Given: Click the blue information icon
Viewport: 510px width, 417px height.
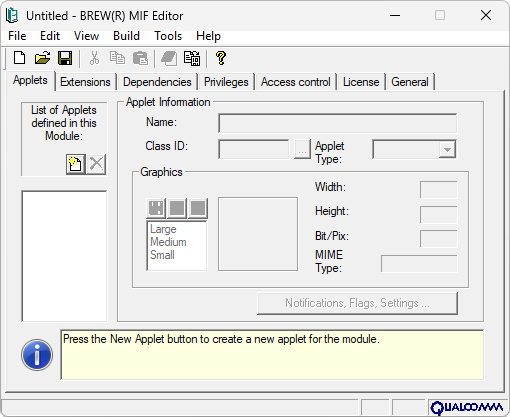Looking at the screenshot, I should coord(37,355).
